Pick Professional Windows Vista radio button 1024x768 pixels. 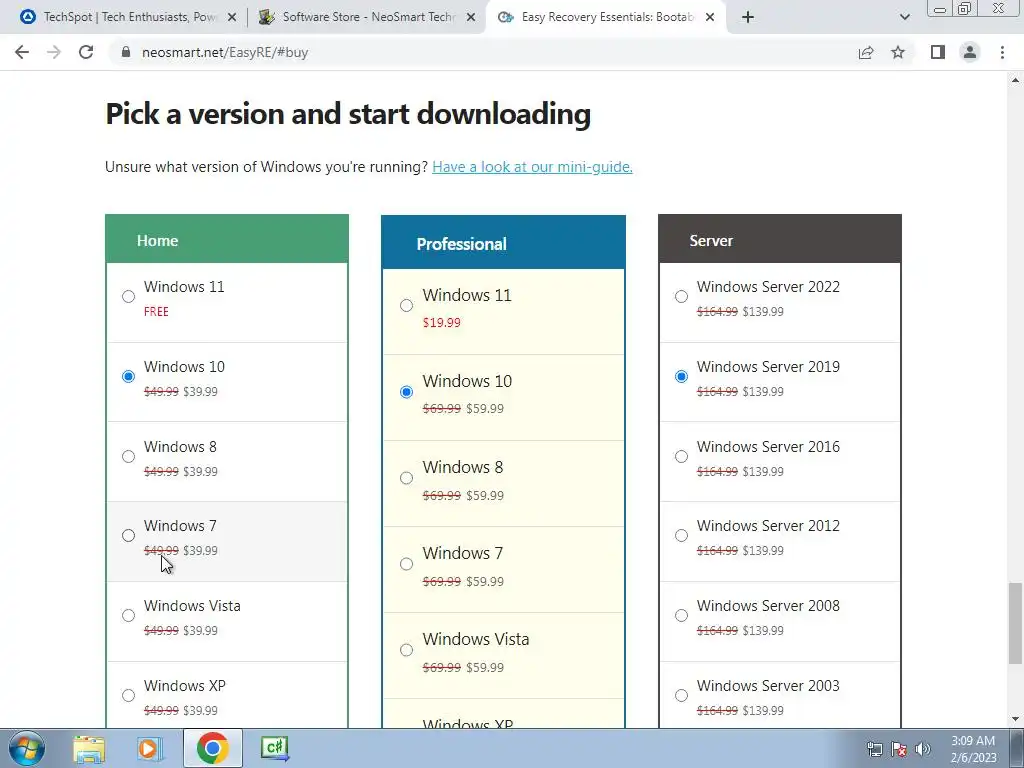click(x=406, y=650)
